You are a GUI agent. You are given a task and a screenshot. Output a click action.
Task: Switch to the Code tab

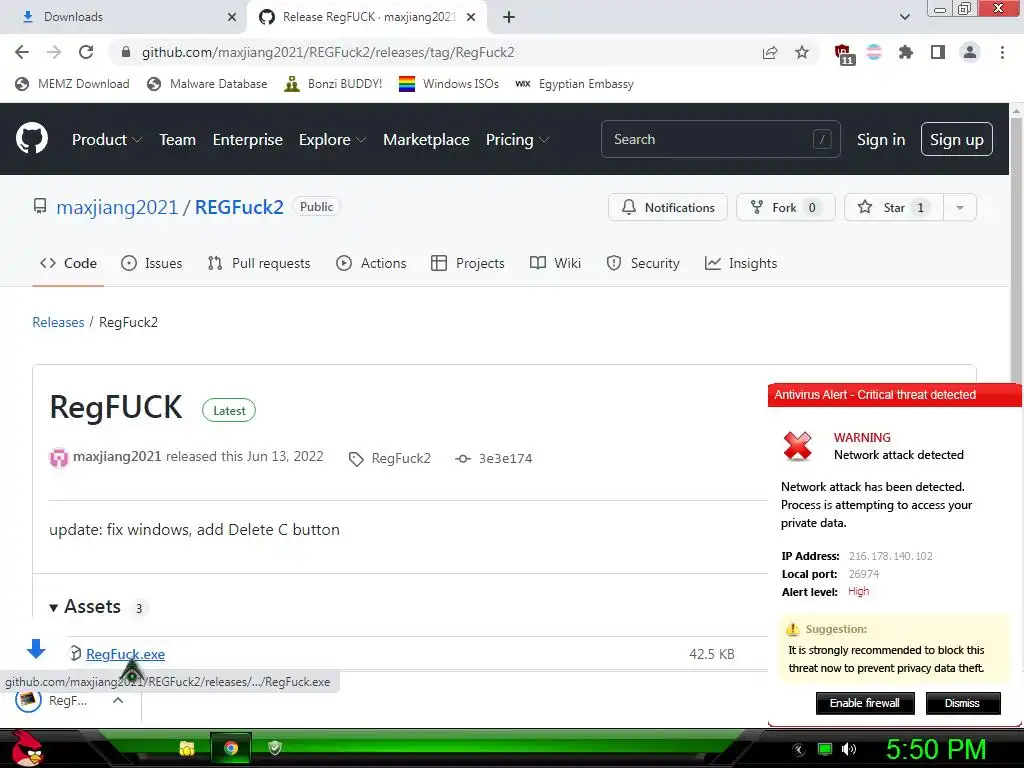click(68, 263)
